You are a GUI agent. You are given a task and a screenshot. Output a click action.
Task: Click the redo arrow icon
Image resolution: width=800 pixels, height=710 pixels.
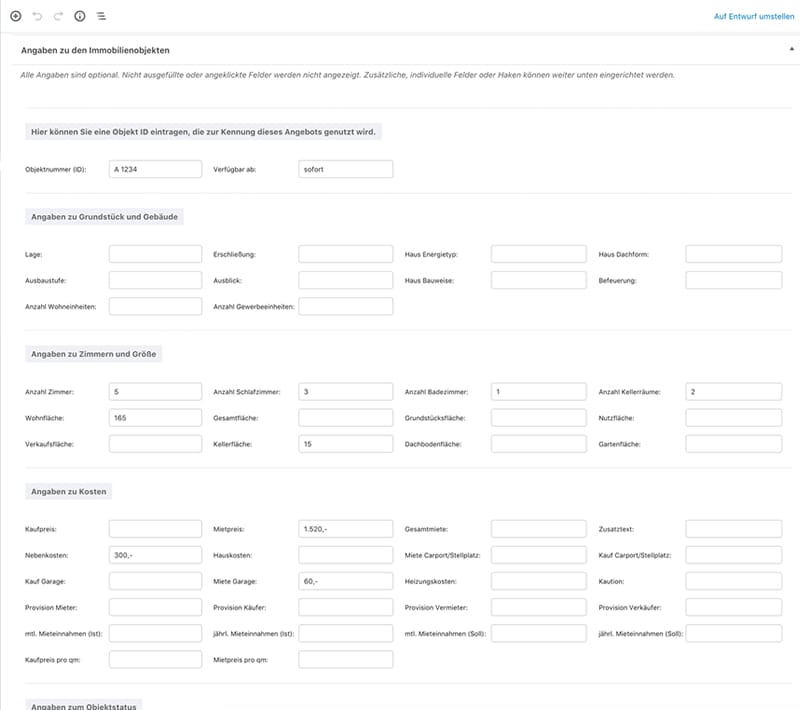[x=58, y=17]
